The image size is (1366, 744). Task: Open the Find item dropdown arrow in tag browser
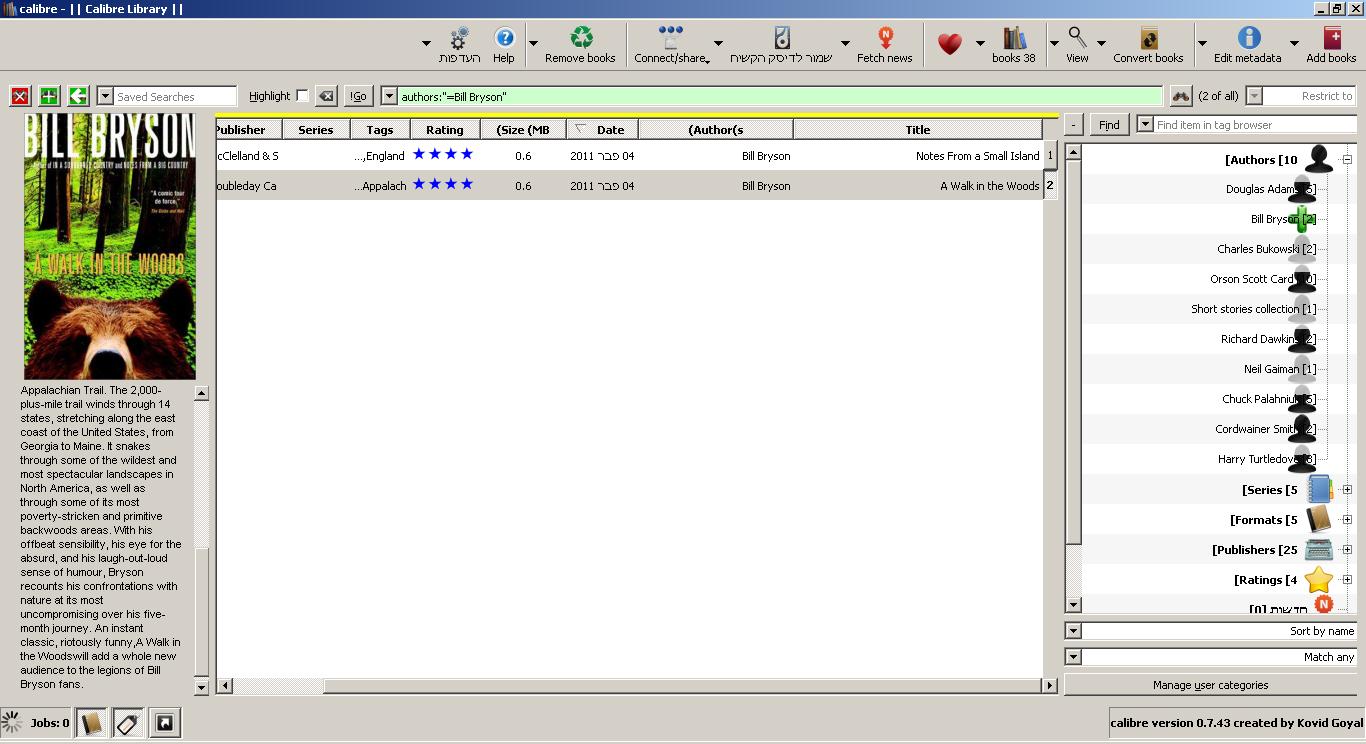[1145, 125]
